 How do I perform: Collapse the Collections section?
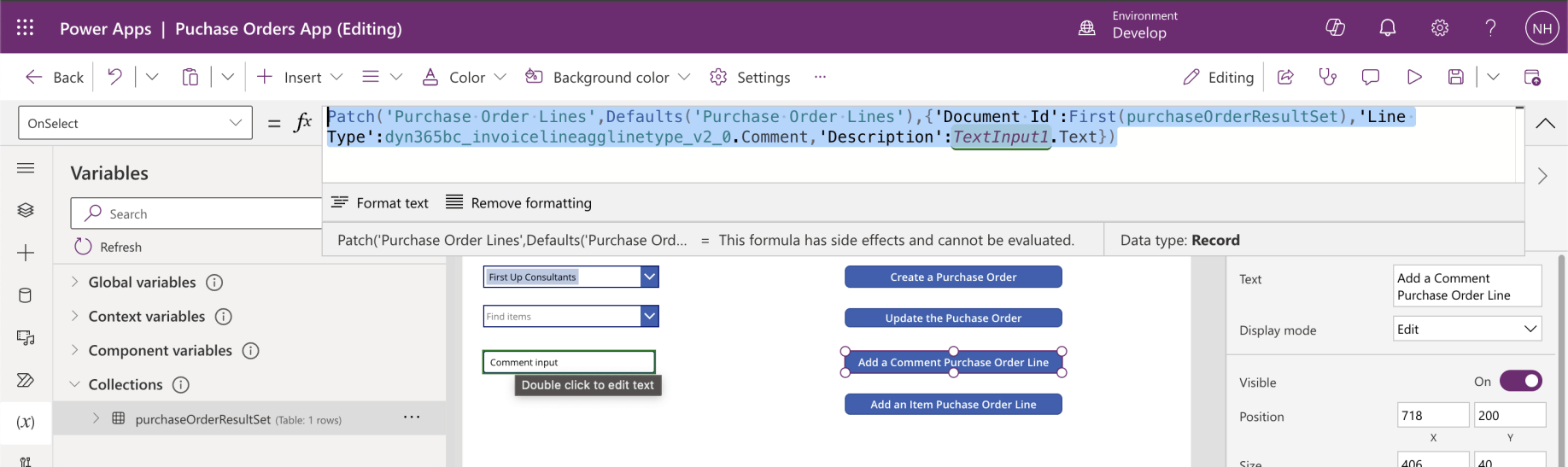(x=75, y=384)
